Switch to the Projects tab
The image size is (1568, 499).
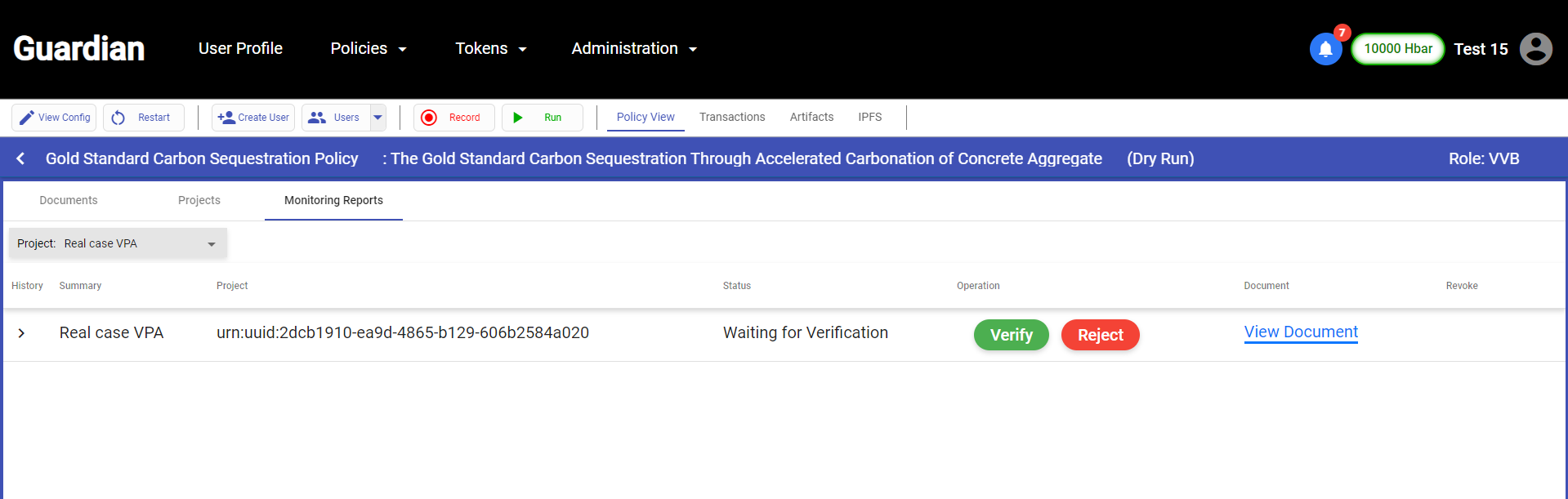coord(199,200)
